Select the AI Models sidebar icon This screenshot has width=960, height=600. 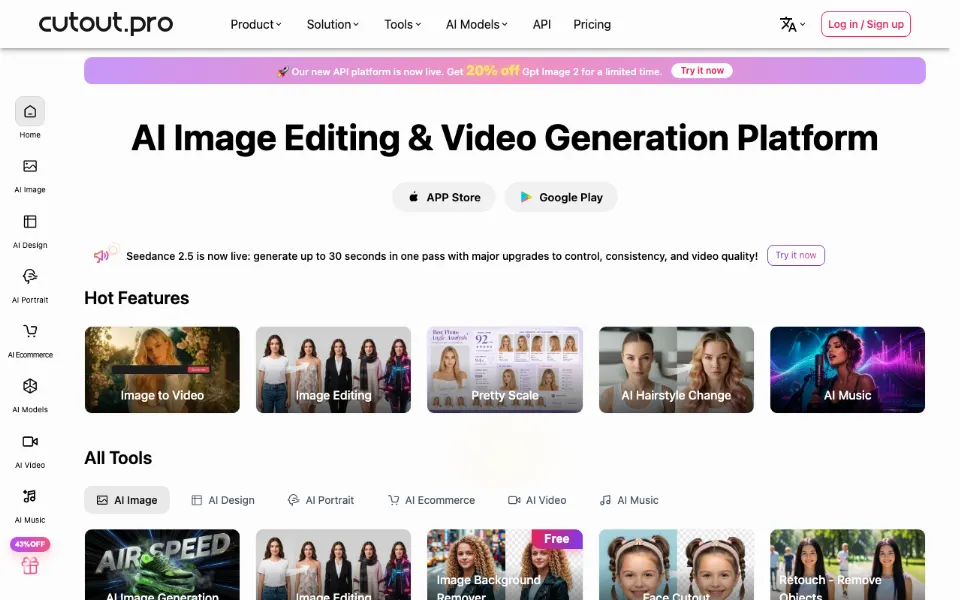coord(30,386)
